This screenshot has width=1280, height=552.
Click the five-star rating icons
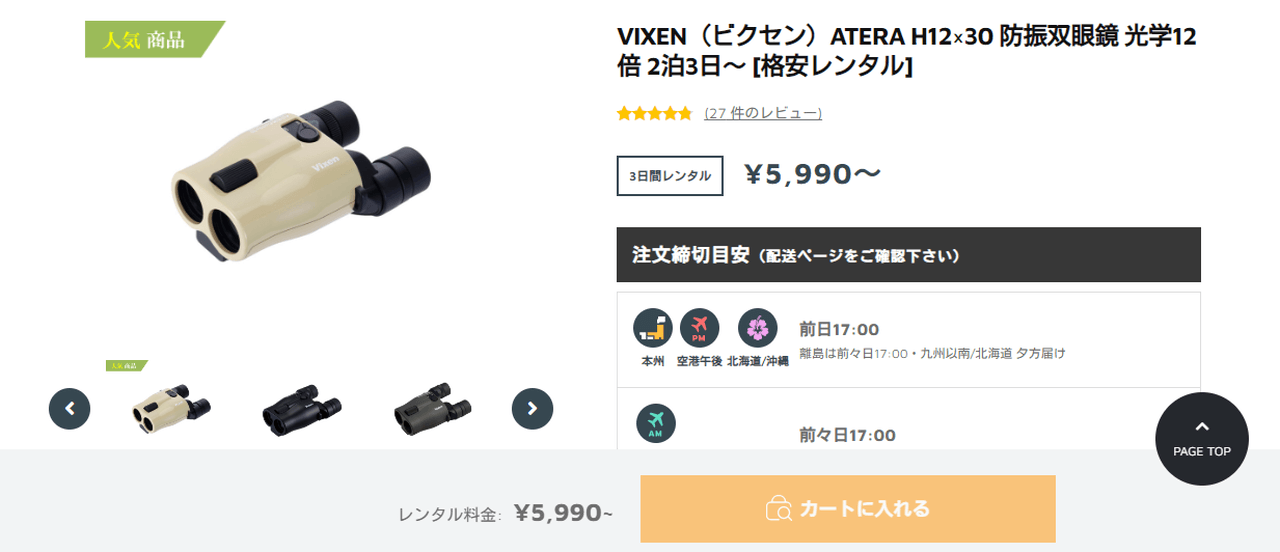(655, 114)
